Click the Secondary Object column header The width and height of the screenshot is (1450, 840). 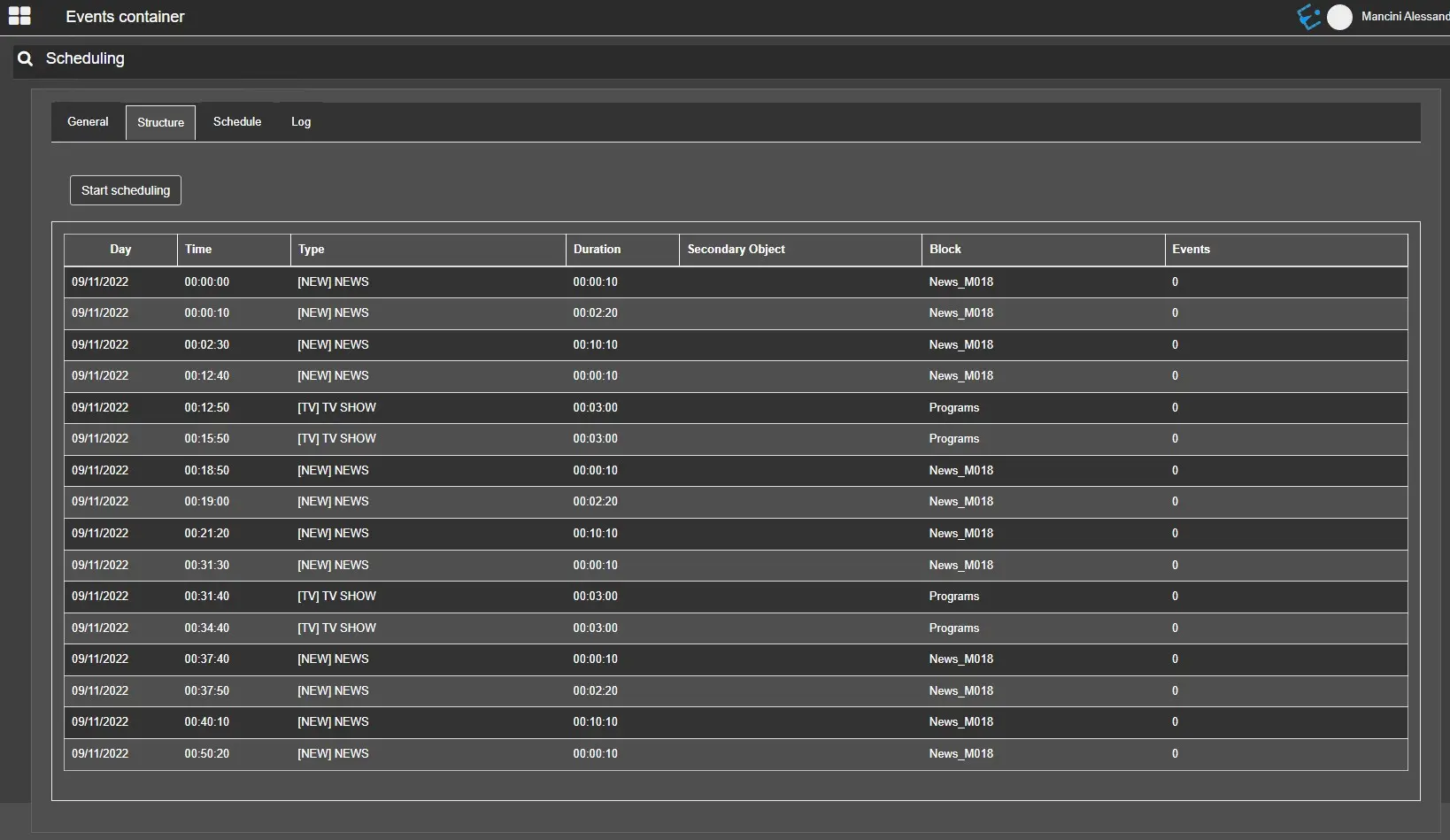click(x=736, y=250)
